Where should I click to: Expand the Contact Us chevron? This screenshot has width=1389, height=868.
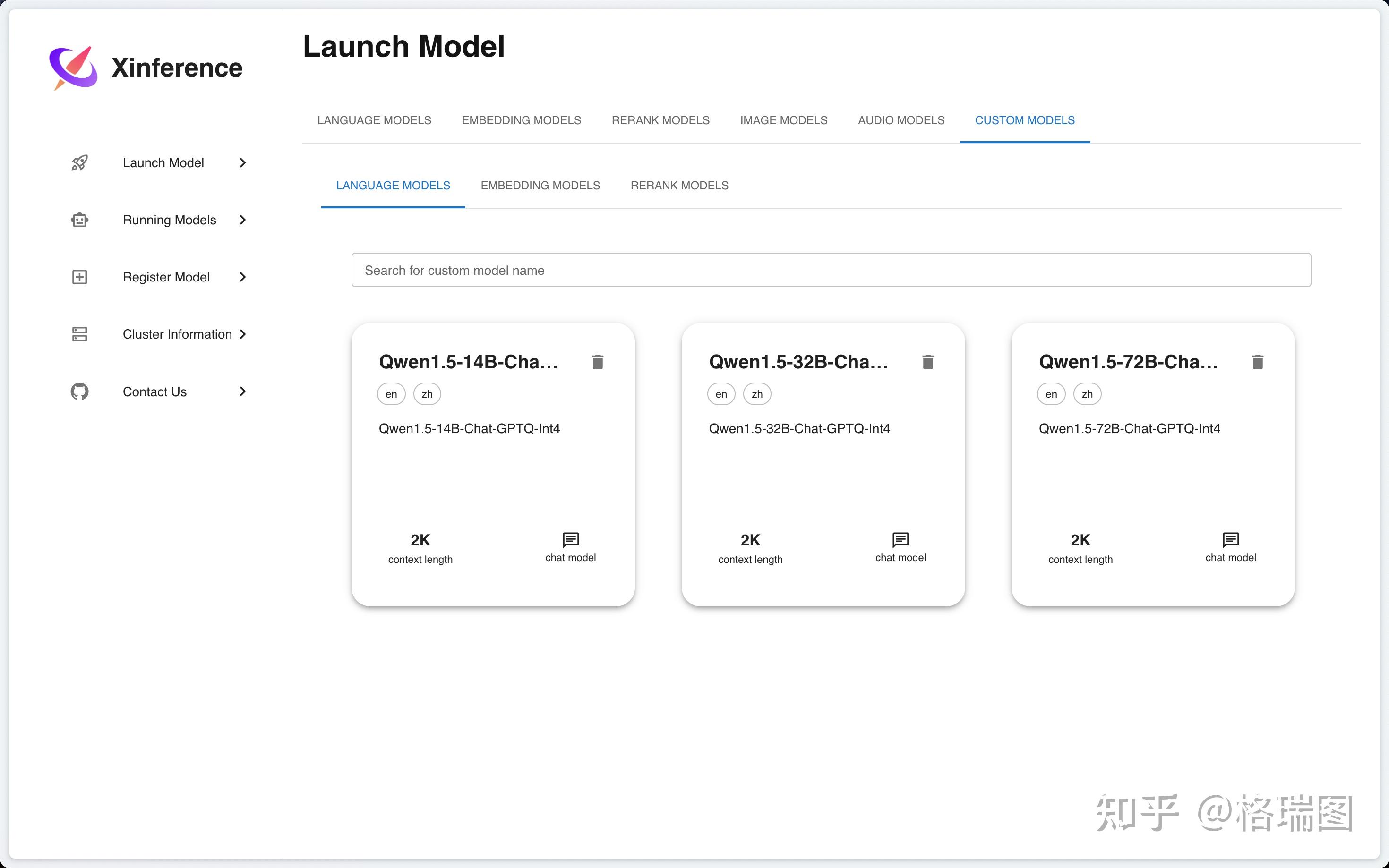(x=242, y=391)
